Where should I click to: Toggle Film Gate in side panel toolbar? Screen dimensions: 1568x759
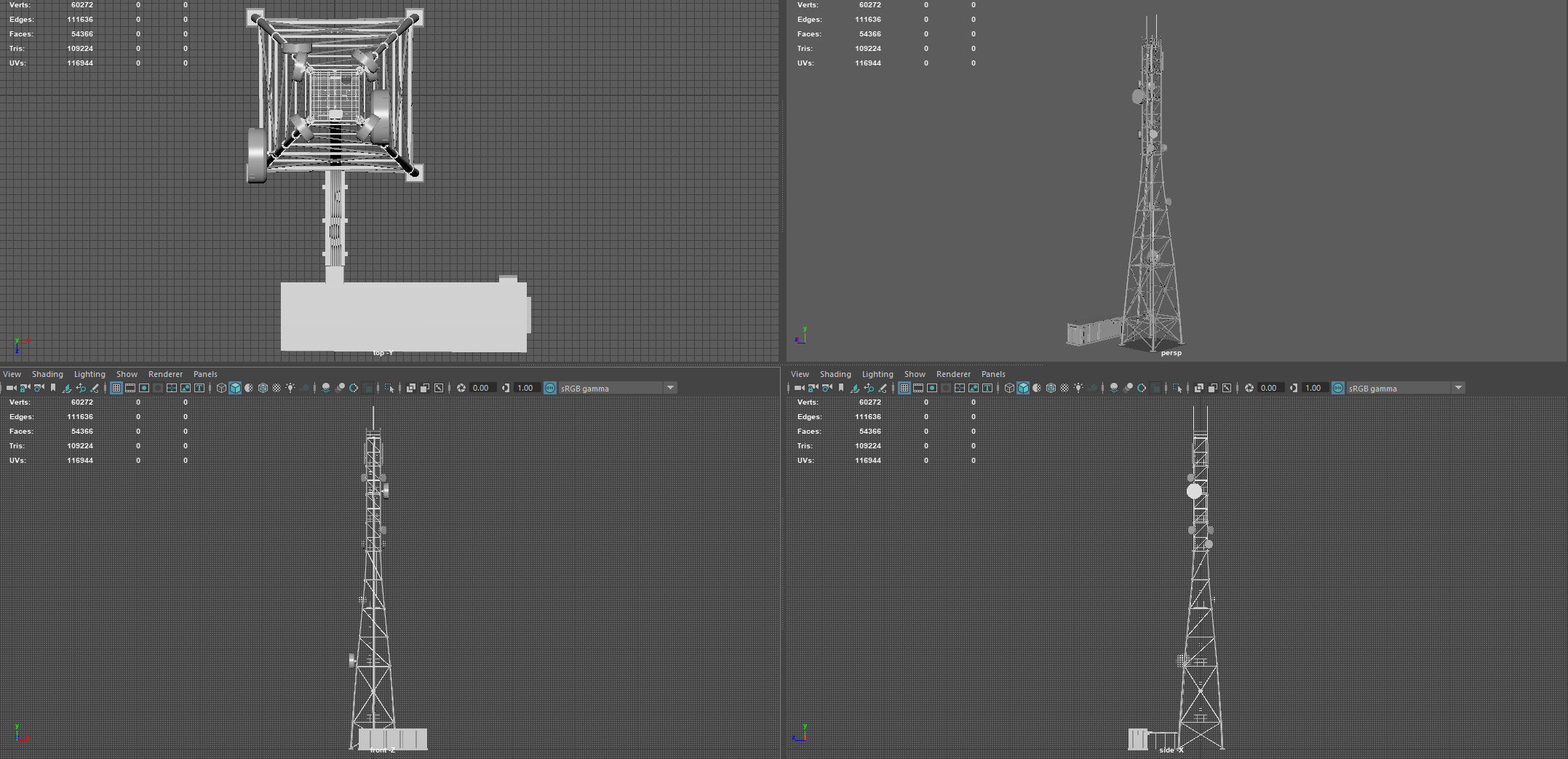pyautogui.click(x=918, y=388)
